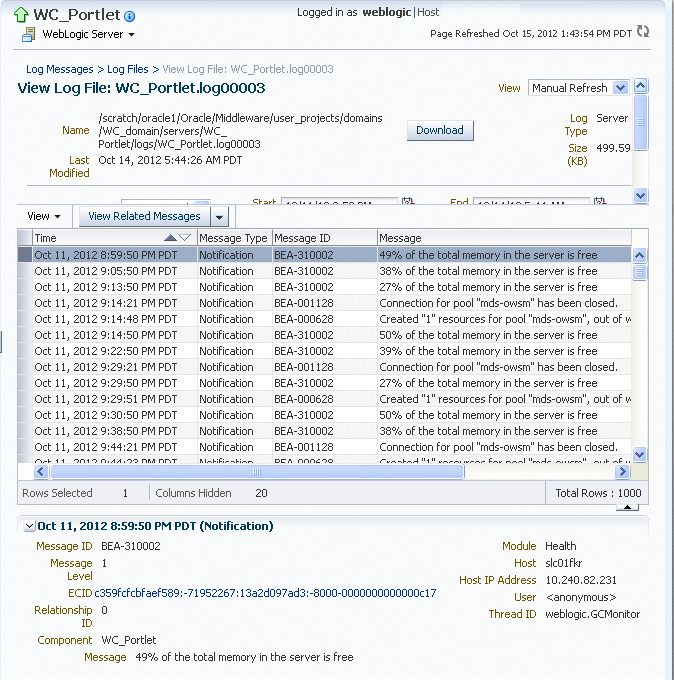Click the log table vertical scroll thumb

(639, 272)
